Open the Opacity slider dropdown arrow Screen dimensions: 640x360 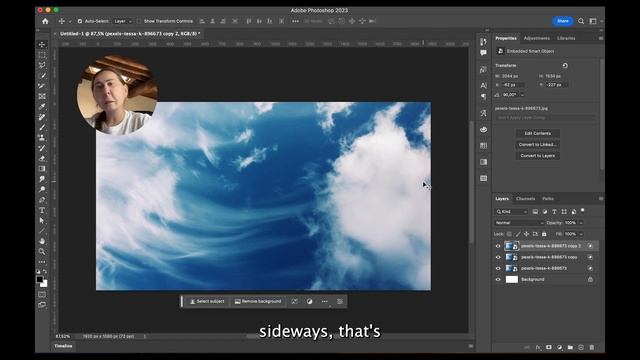[581, 223]
